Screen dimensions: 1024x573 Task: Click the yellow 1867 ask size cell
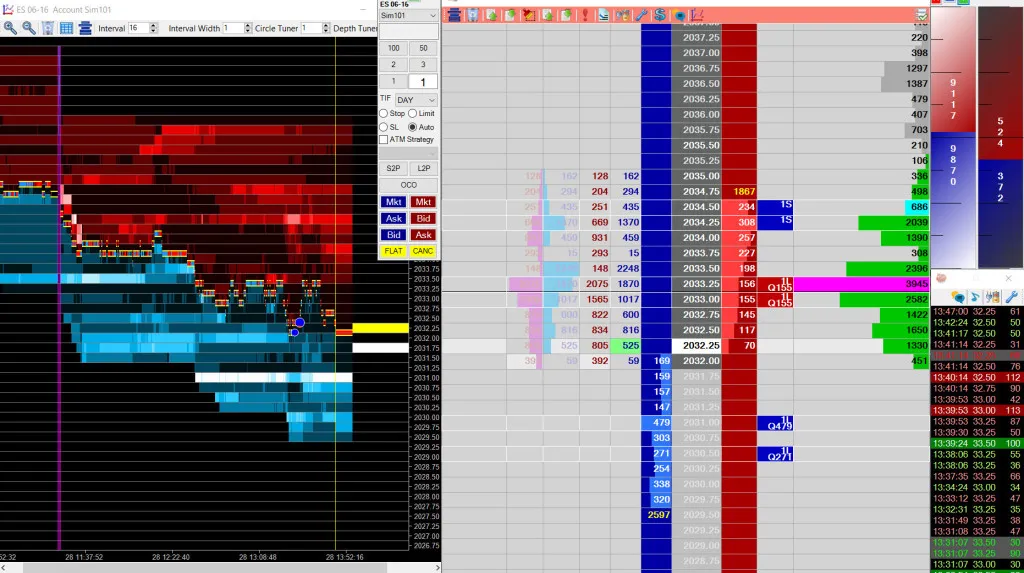[x=739, y=191]
